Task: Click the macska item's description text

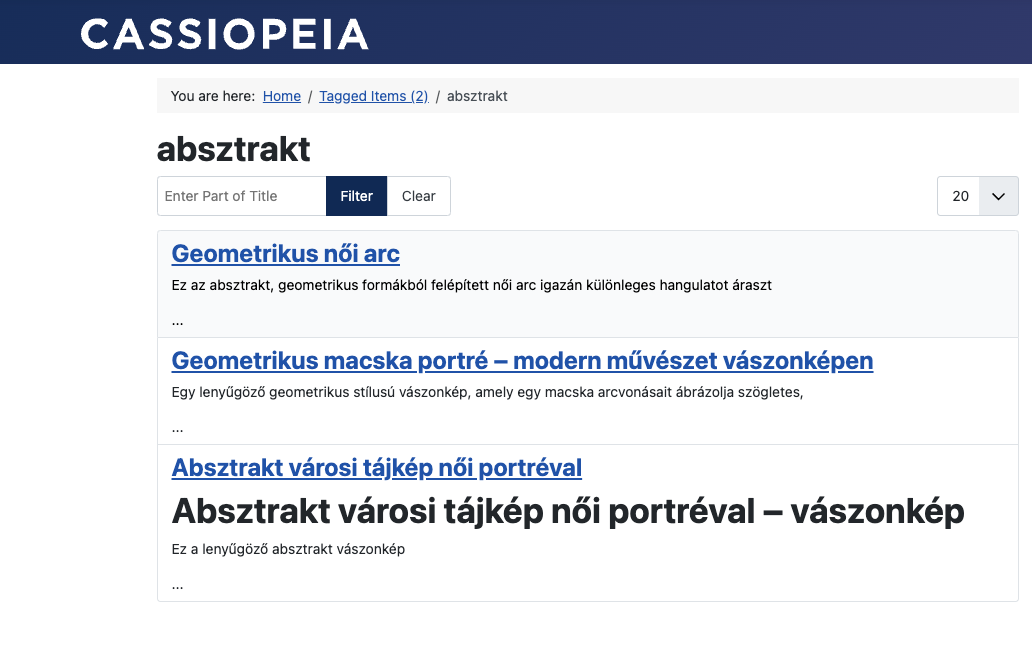Action: (487, 392)
